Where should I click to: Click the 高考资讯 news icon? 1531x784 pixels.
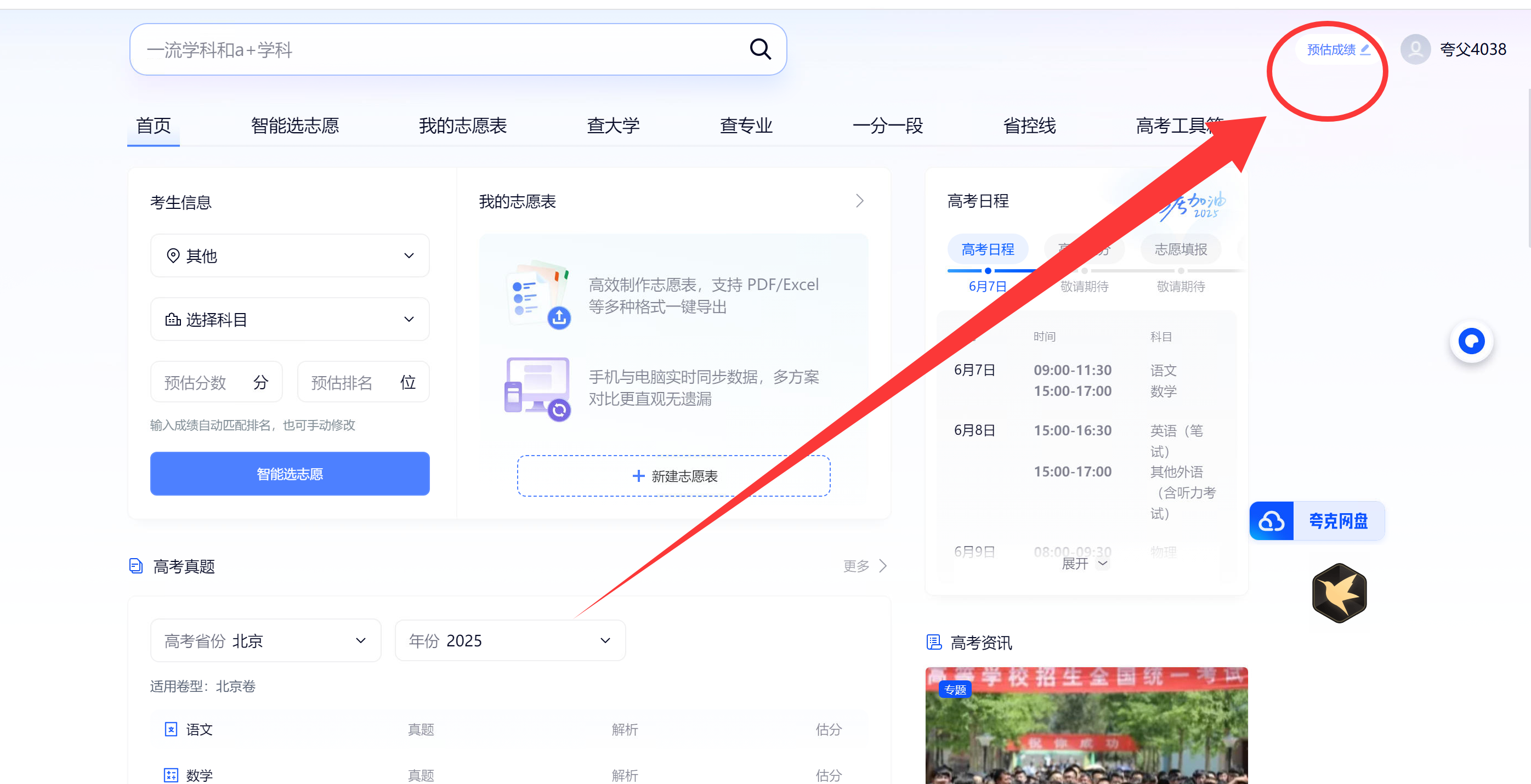tap(934, 642)
